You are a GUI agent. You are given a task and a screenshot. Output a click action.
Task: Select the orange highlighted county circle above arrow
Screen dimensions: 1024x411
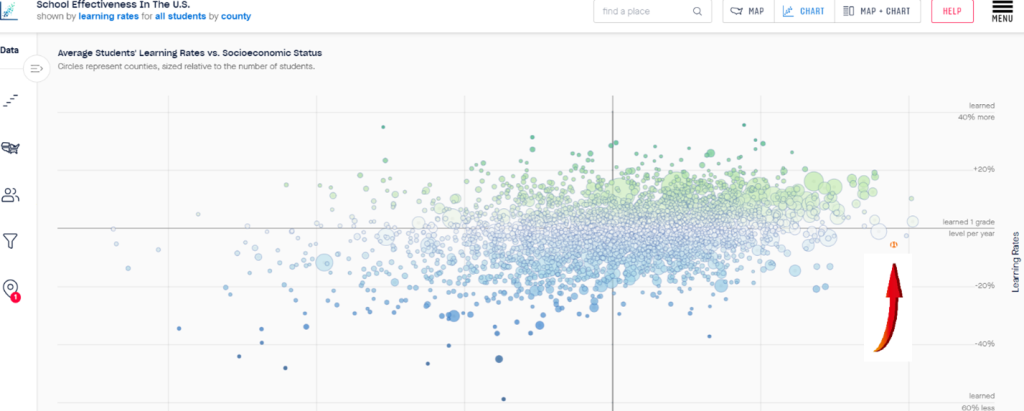(x=894, y=244)
